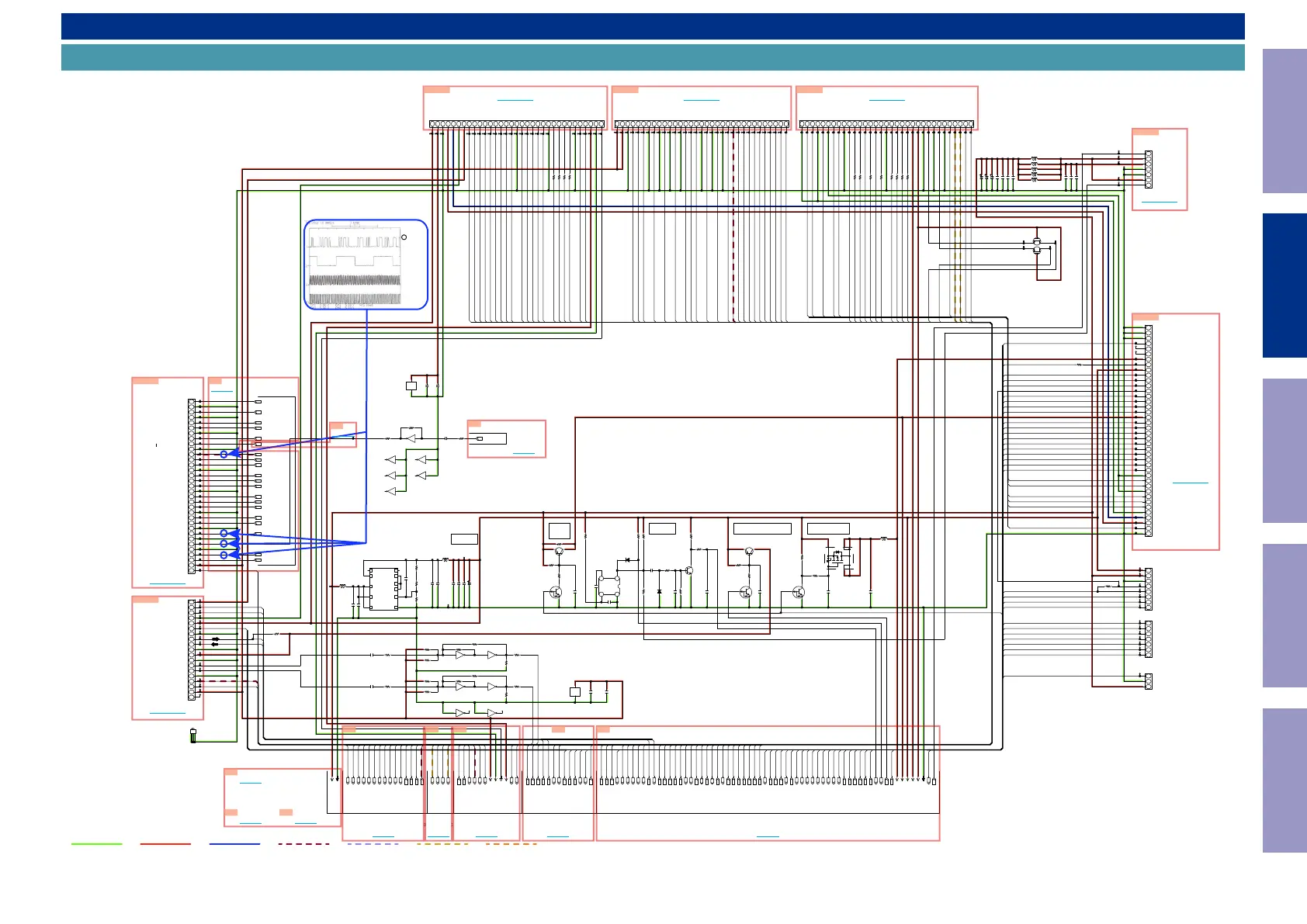This screenshot has height=924, width=1307.
Task: Open the link under the fourth bottom connector block
Action: point(558,836)
